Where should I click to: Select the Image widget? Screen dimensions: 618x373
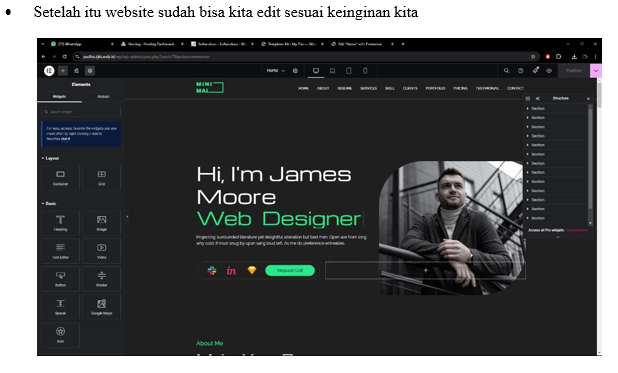101,223
